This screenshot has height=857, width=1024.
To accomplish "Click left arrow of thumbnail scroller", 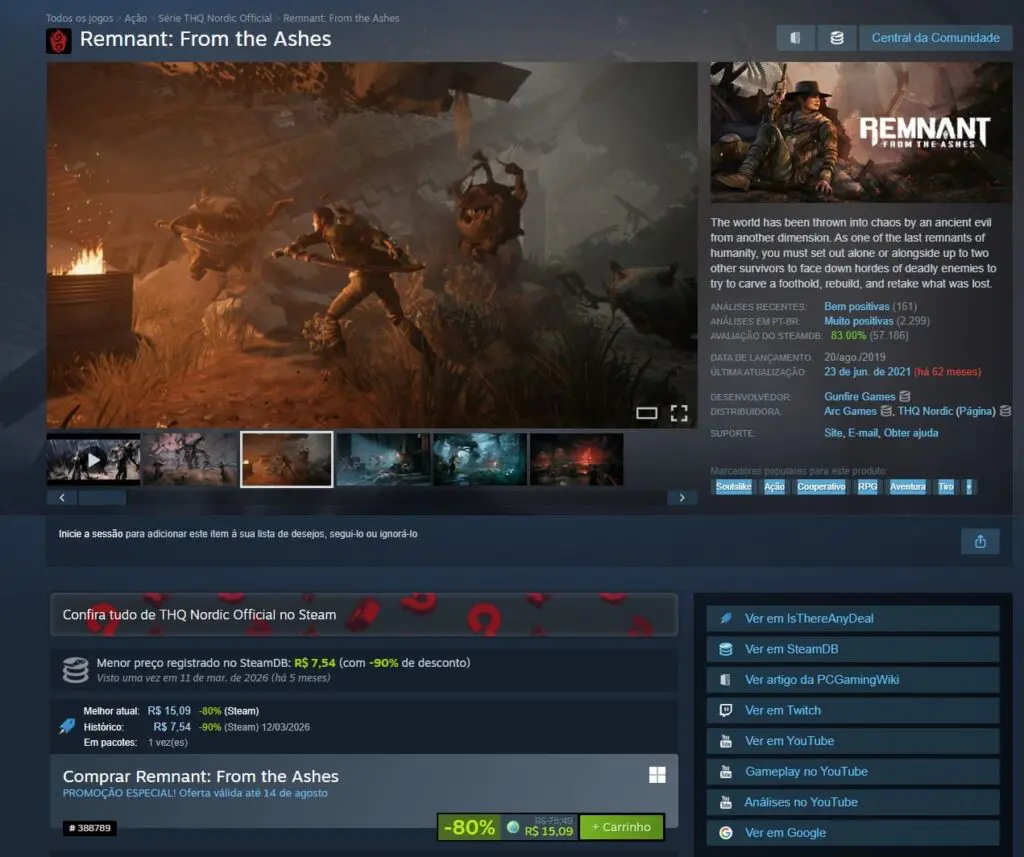I will coord(62,498).
